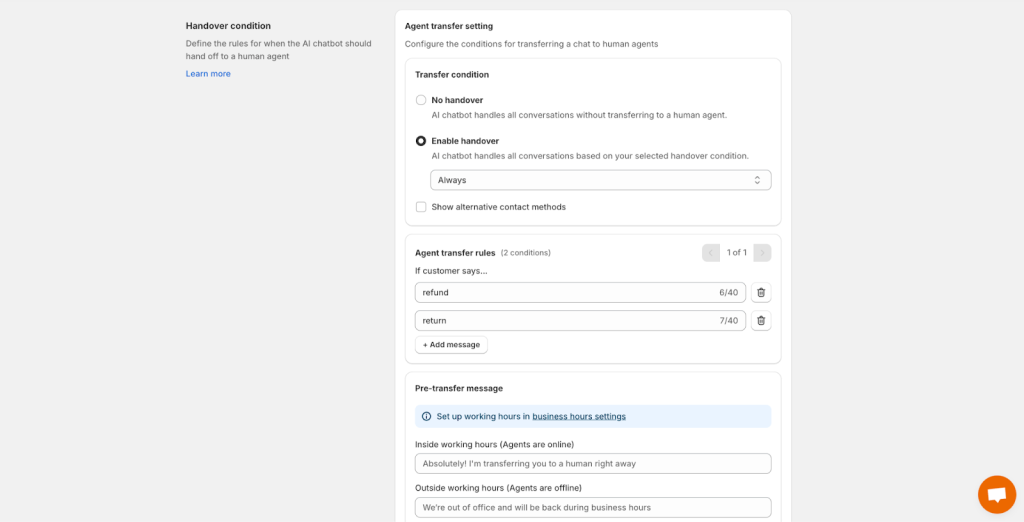The width and height of the screenshot is (1024, 522).
Task: Click into the "return" message field
Action: point(565,320)
